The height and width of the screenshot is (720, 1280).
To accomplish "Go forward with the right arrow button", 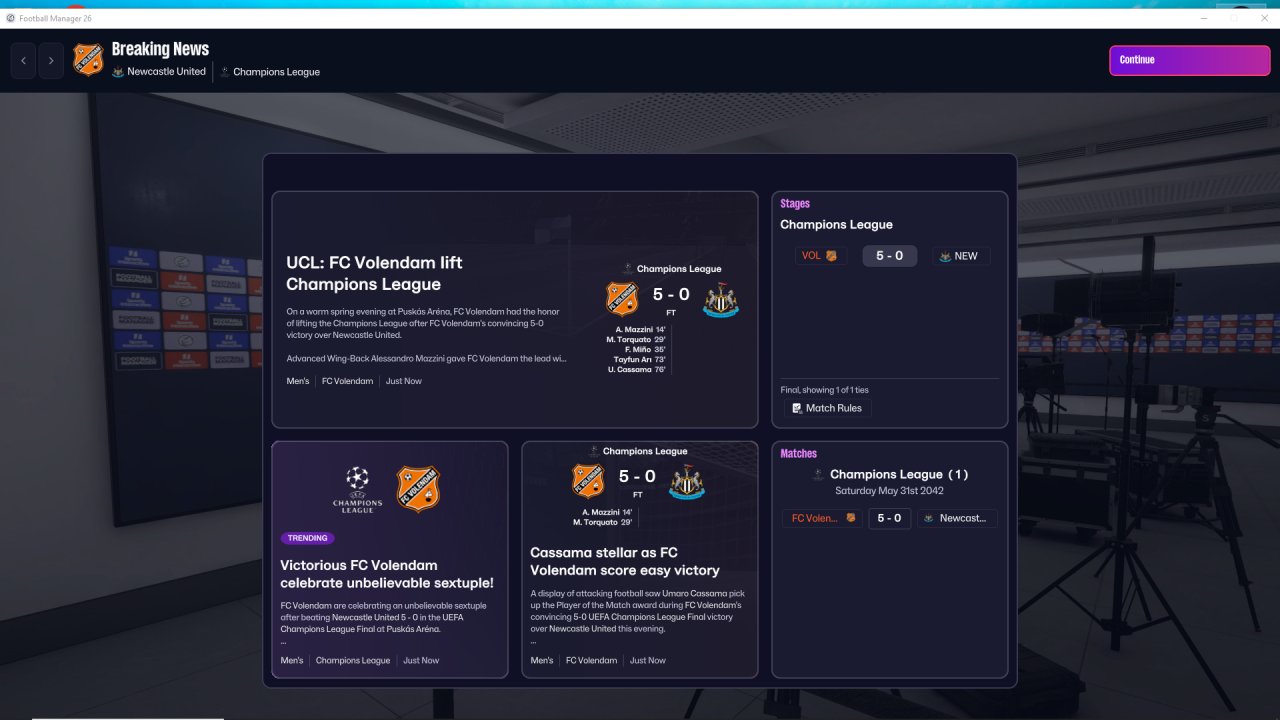I will [51, 61].
